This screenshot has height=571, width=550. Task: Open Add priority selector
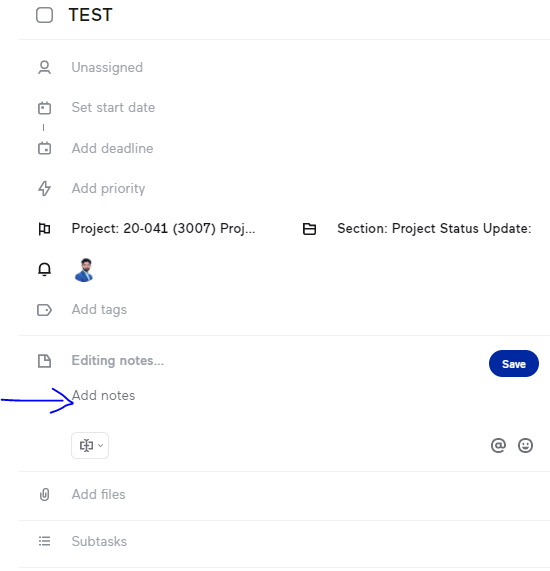tap(108, 189)
